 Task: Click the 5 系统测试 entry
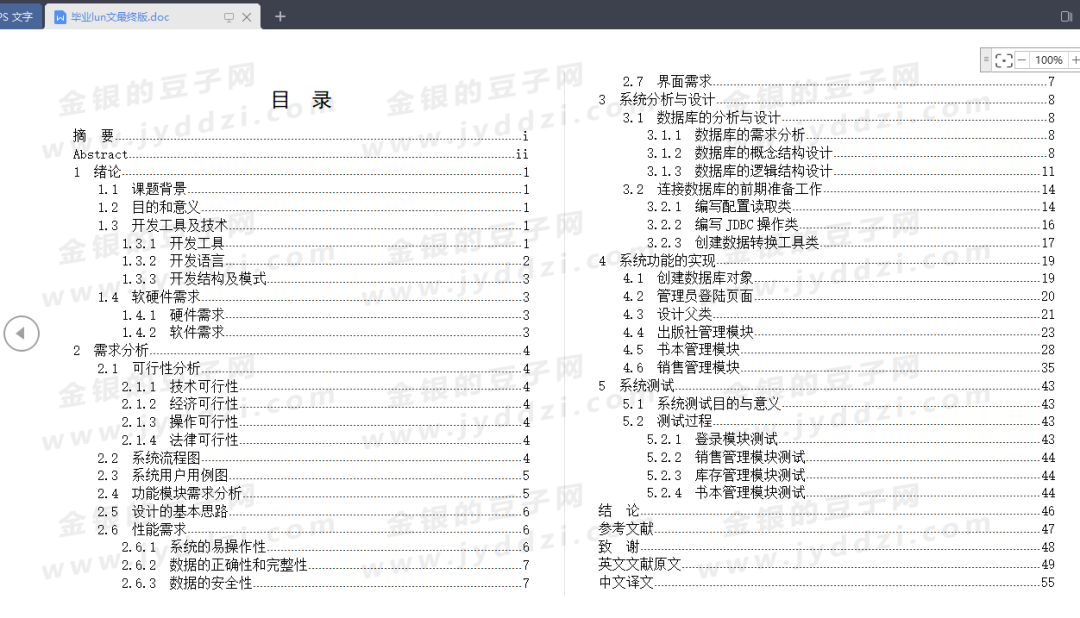tap(827, 386)
